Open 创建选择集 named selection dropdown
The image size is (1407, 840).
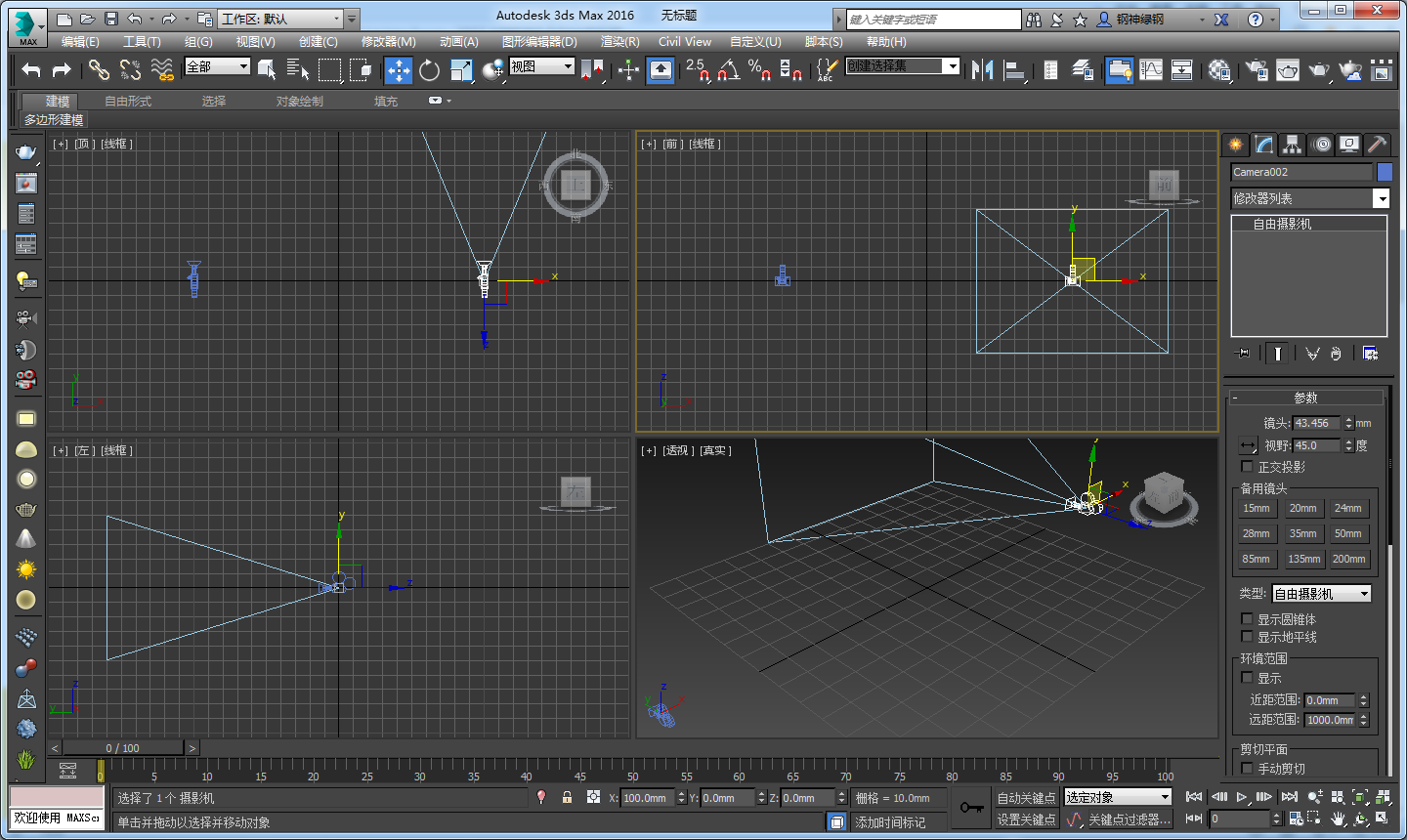903,66
